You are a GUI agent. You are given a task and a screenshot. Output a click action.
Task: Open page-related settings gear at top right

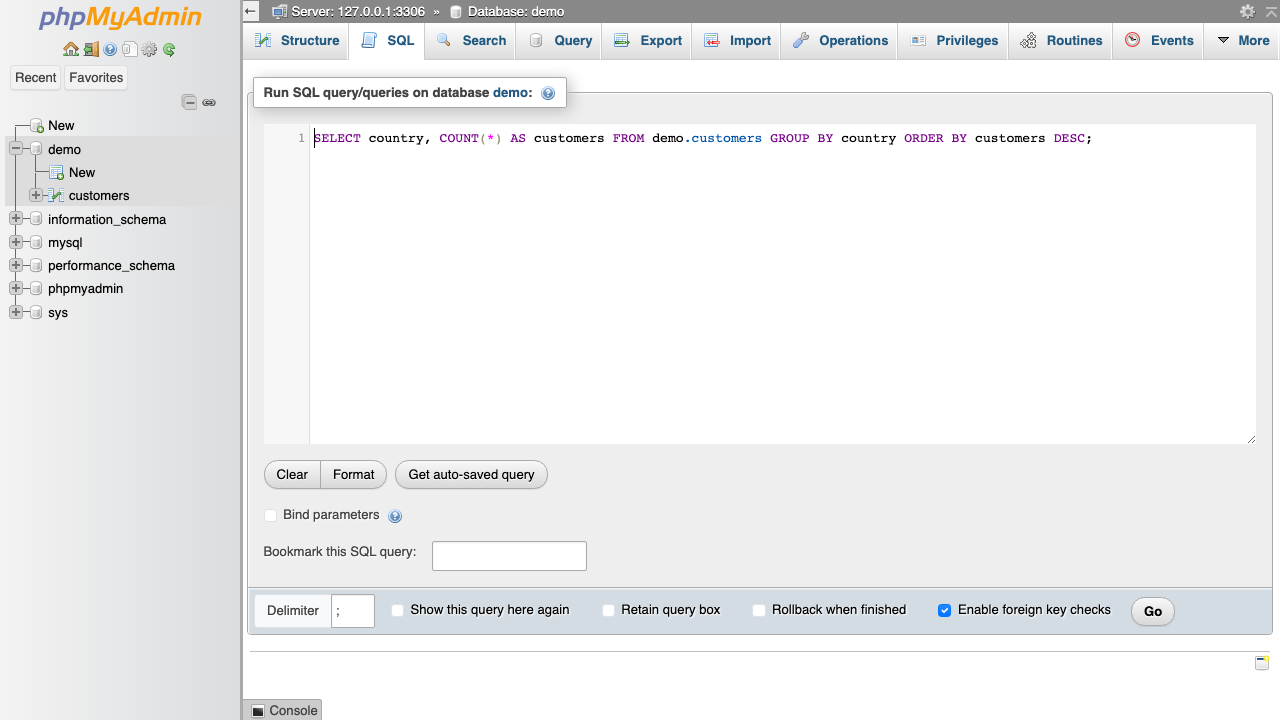pos(1247,11)
